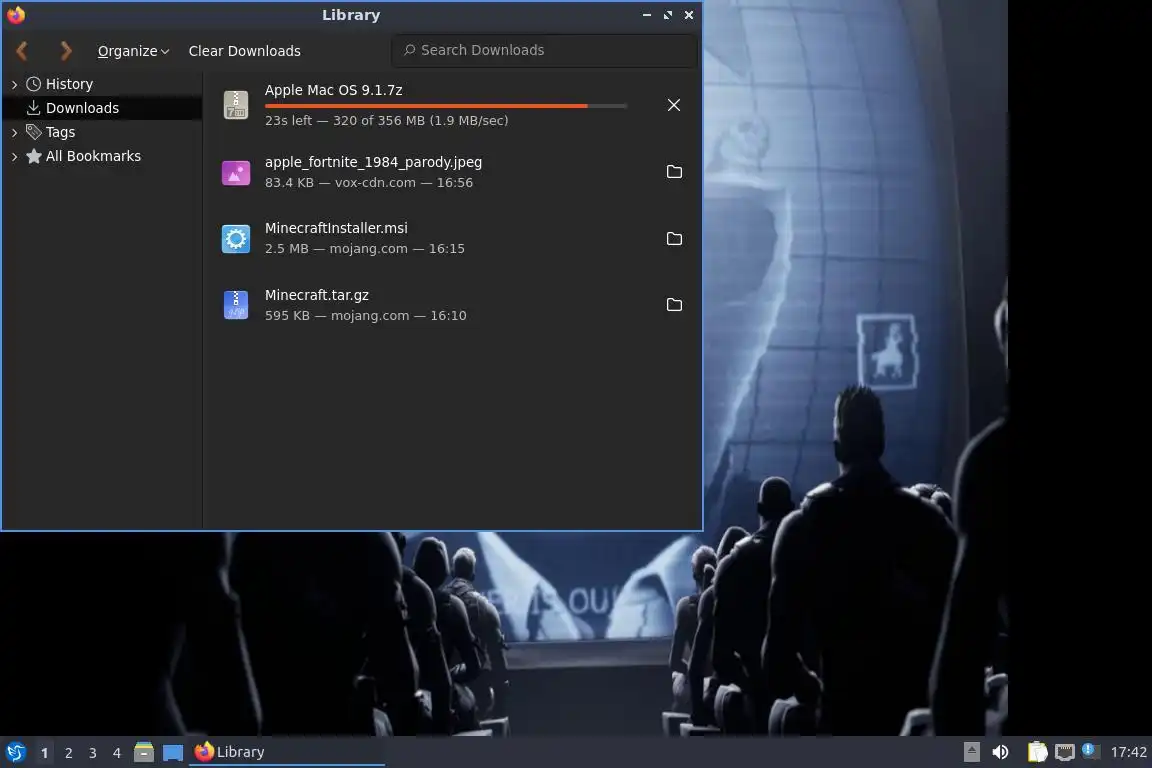
Task: Click the '2.5 MB — mojang.com — 16:15' details
Action: coord(364,248)
